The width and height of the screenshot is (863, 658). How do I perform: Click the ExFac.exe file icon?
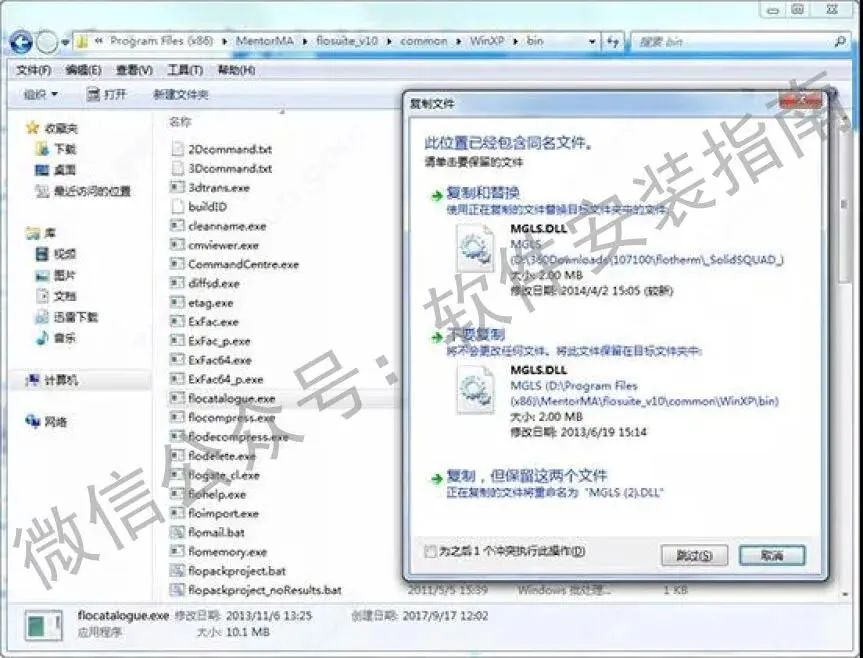click(177, 321)
